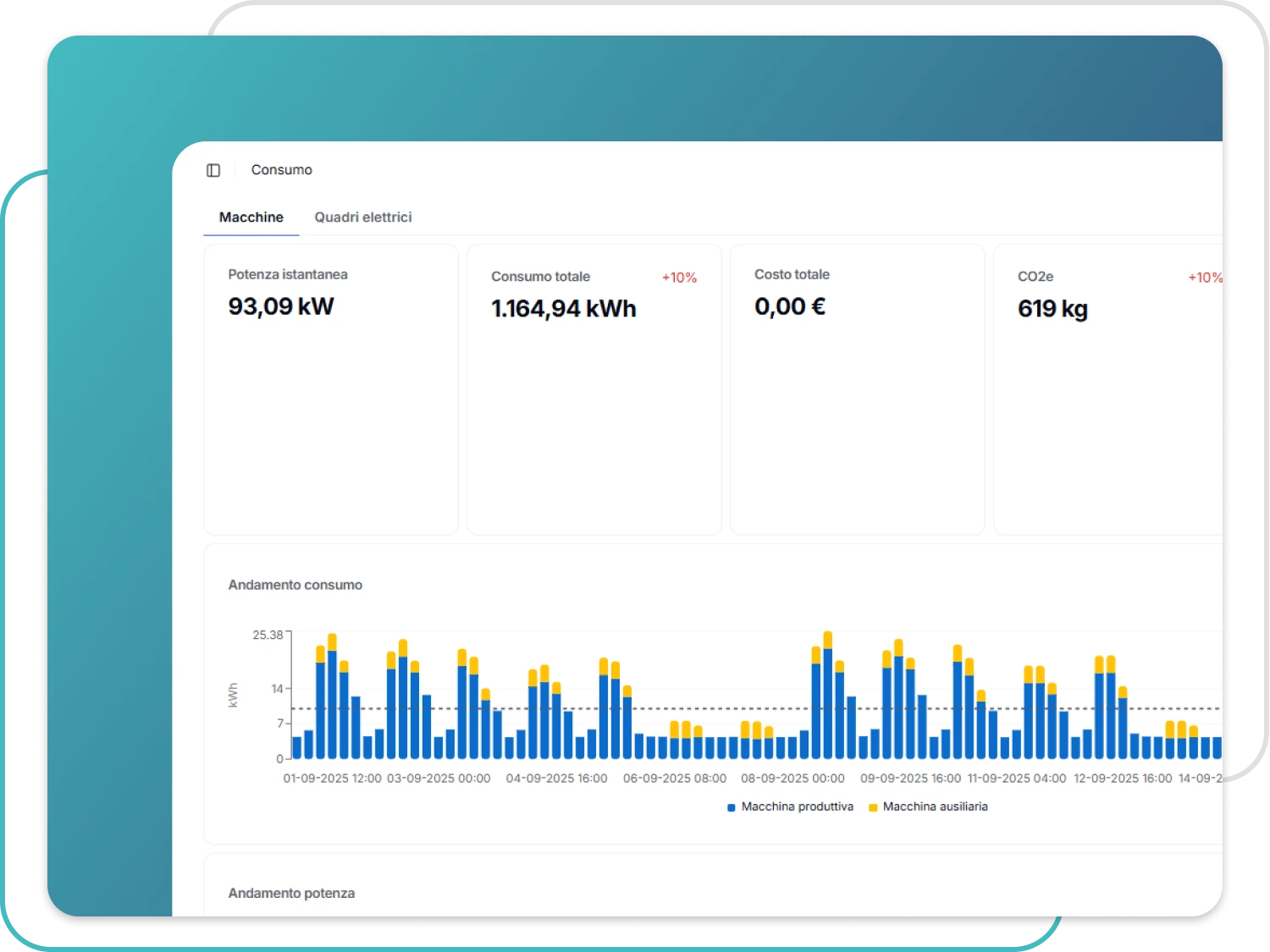Click the Andamento consumo chart title
This screenshot has width=1270, height=952.
click(x=295, y=585)
